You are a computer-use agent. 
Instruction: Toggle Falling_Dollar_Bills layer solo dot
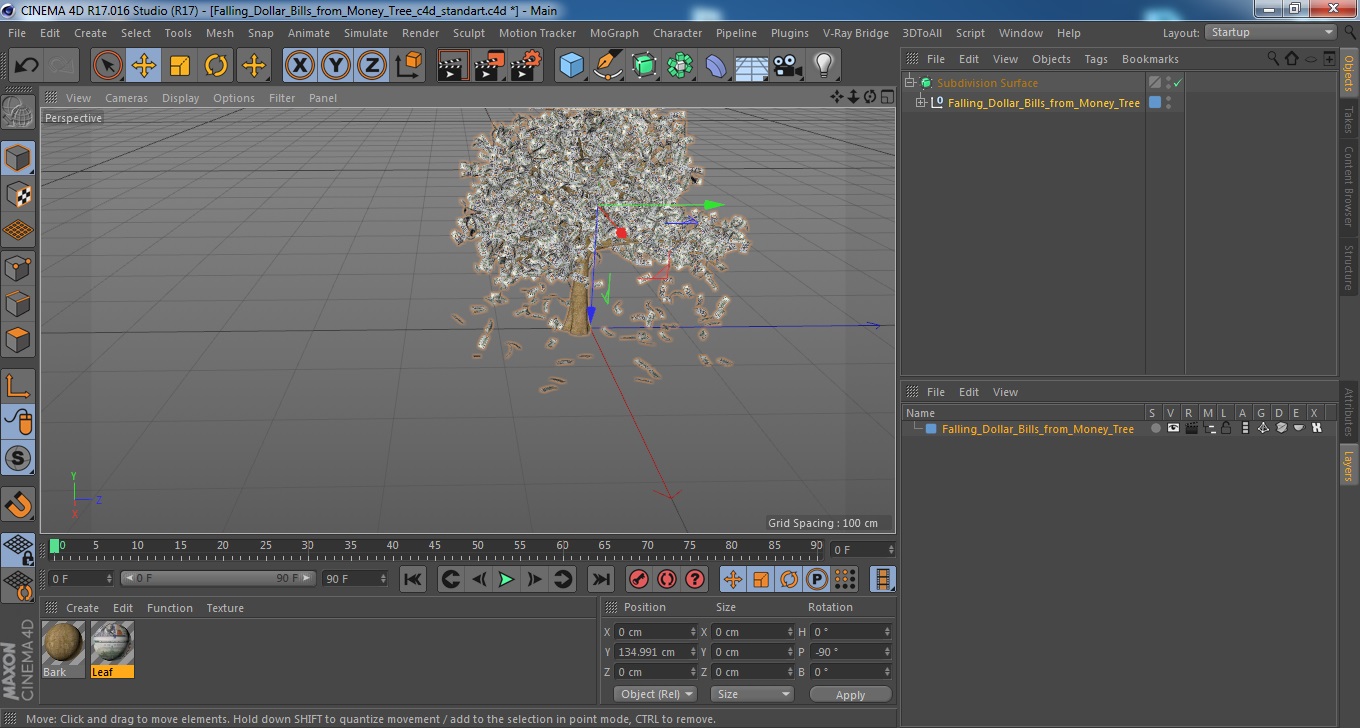[1156, 428]
